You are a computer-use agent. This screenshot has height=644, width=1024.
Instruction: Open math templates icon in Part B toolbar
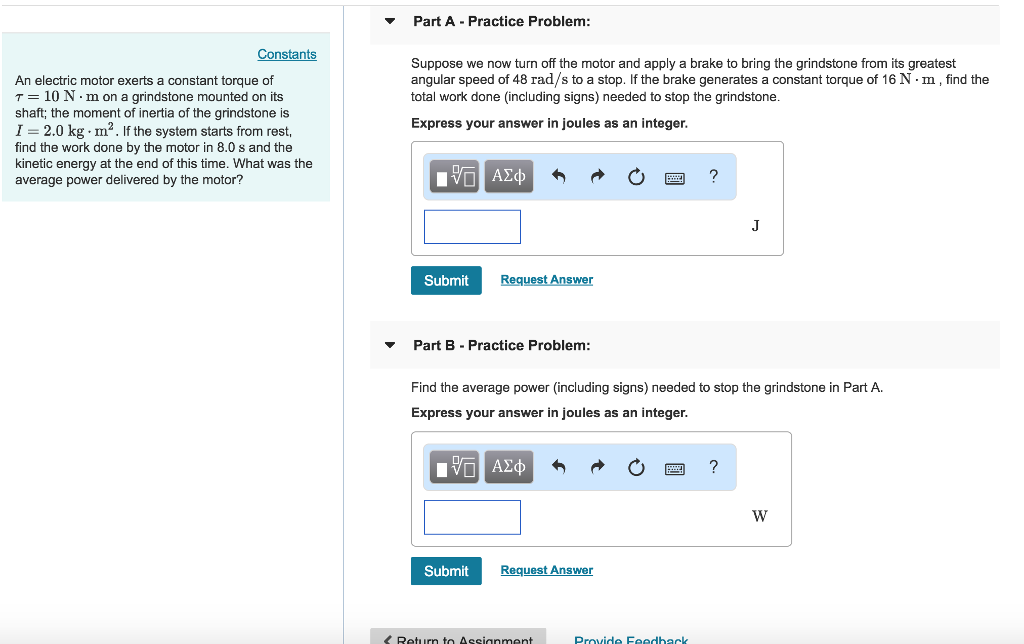pos(455,467)
